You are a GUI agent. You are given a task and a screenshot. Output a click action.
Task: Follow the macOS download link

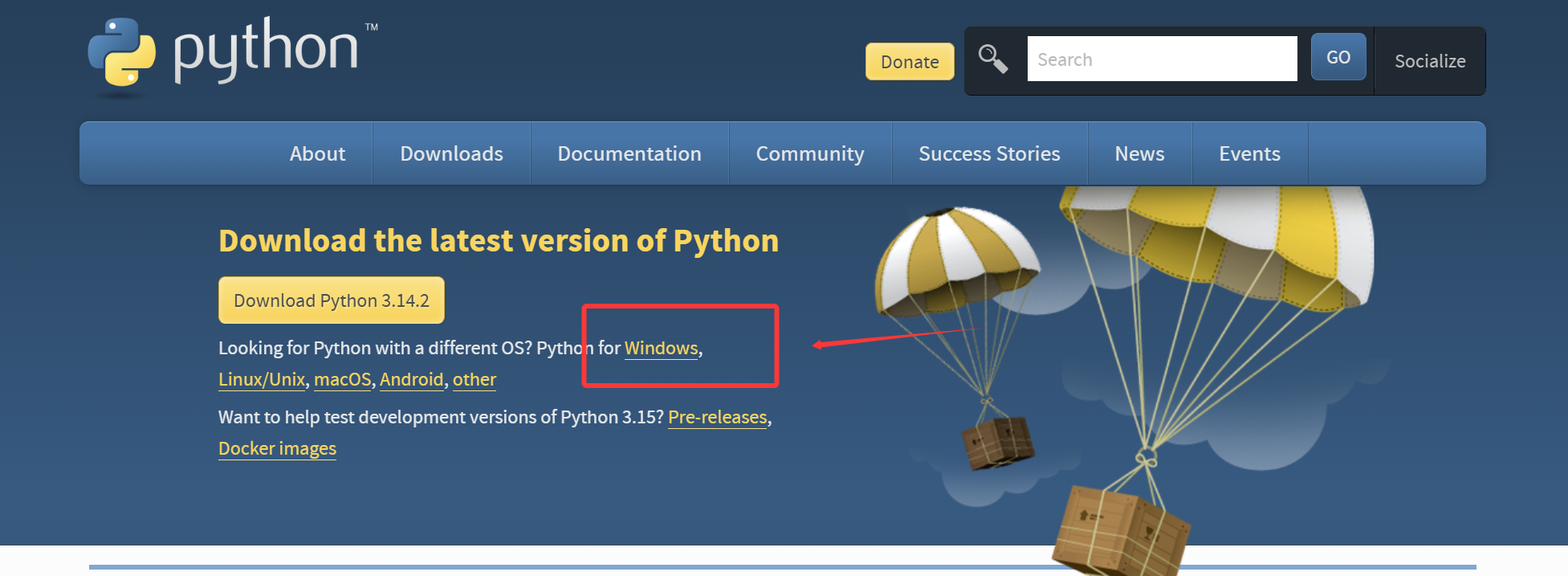pyautogui.click(x=343, y=379)
